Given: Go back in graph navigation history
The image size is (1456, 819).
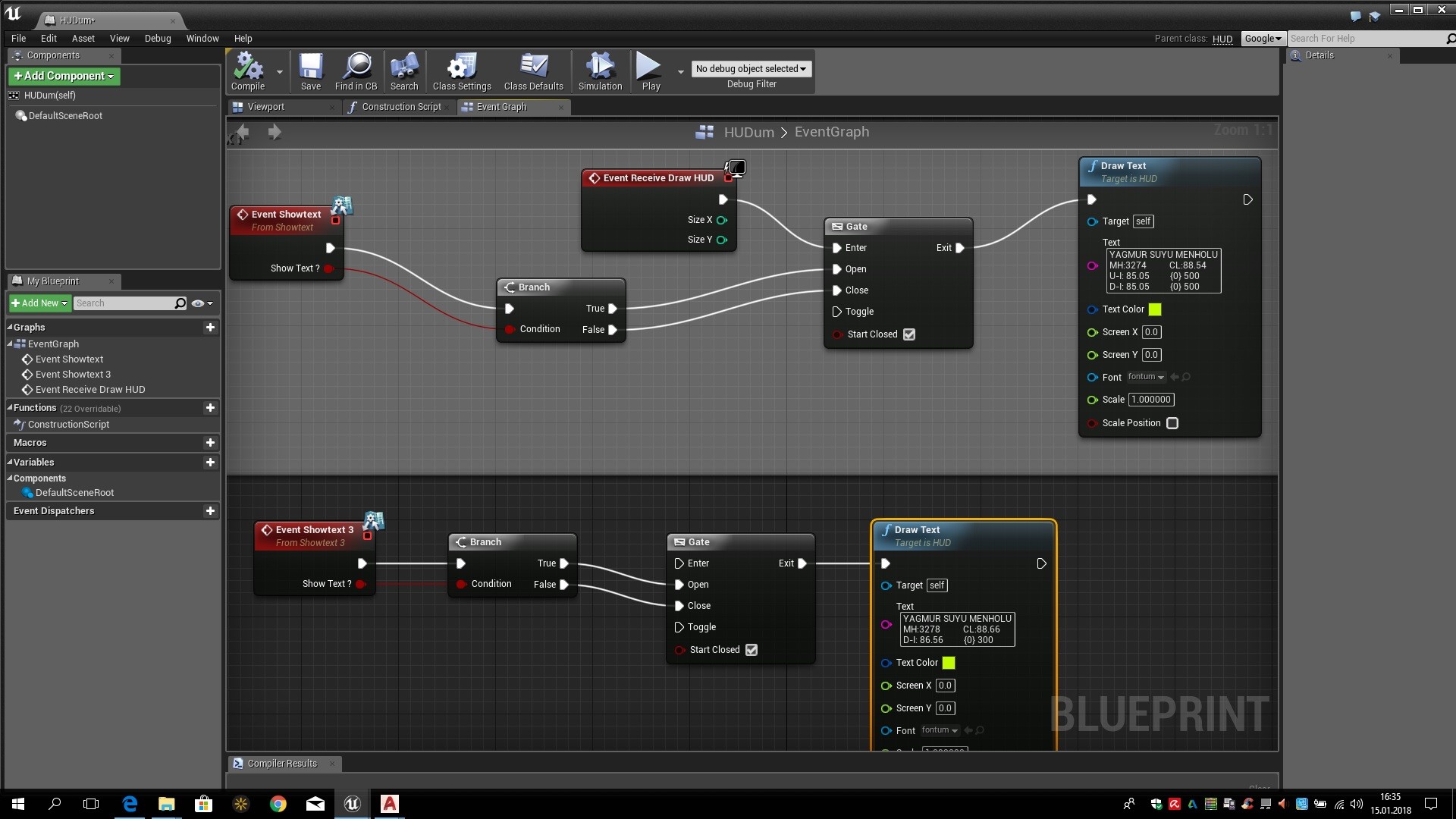Looking at the screenshot, I should pos(243,133).
